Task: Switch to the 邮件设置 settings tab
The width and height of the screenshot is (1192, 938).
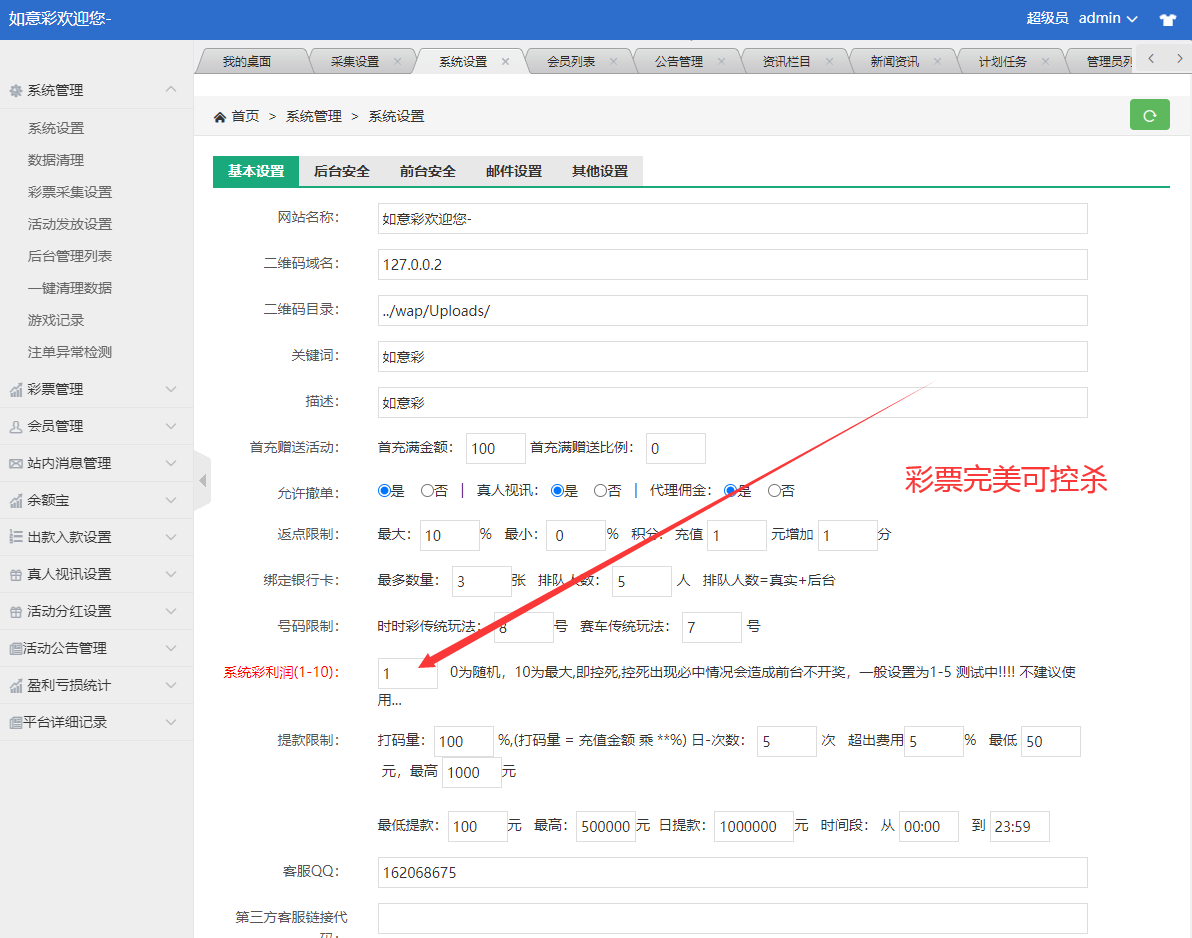Action: 514,171
